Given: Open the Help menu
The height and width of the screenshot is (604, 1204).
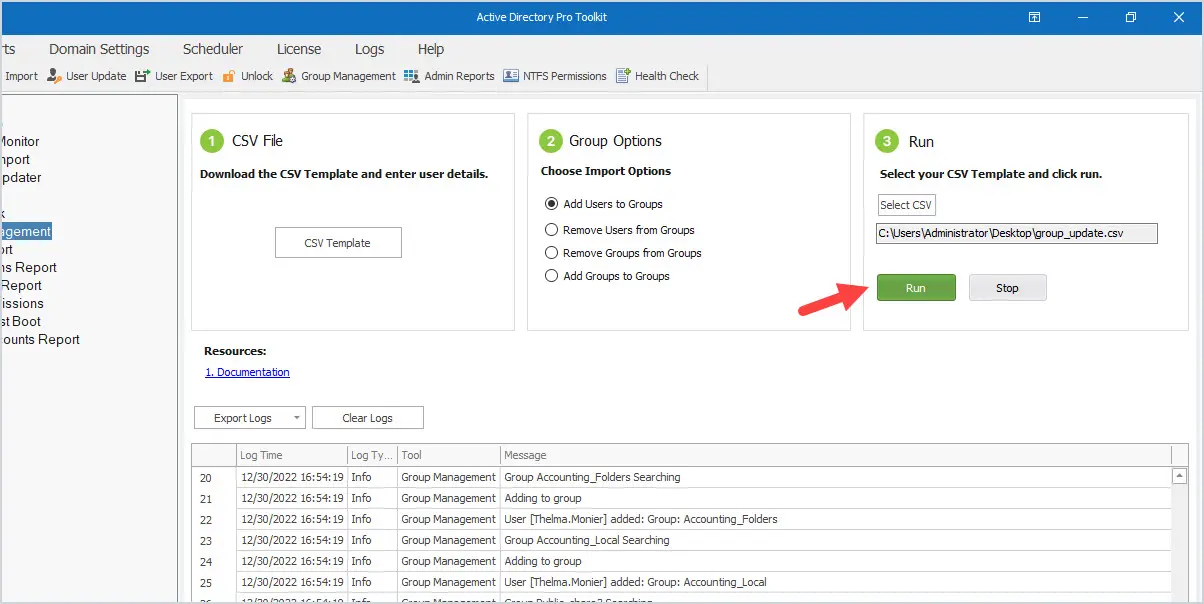Looking at the screenshot, I should [x=431, y=49].
